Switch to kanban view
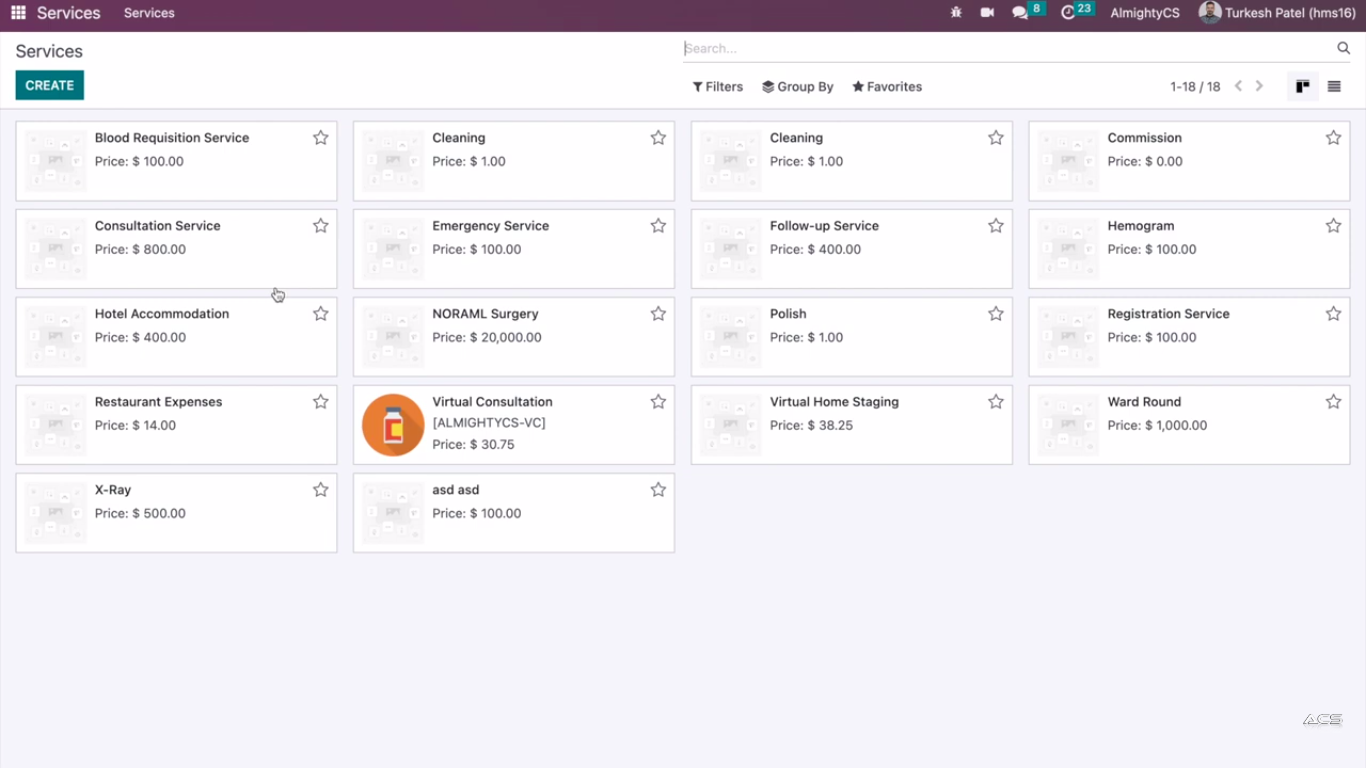 tap(1302, 87)
